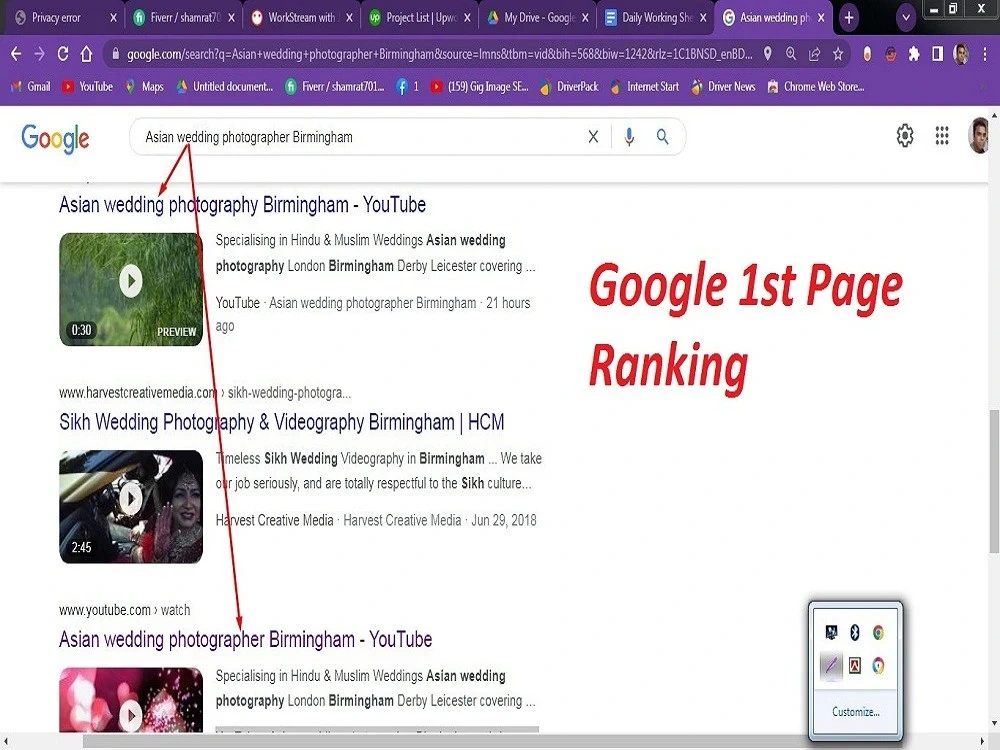Click the Bluetooth tray icon

pos(855,632)
